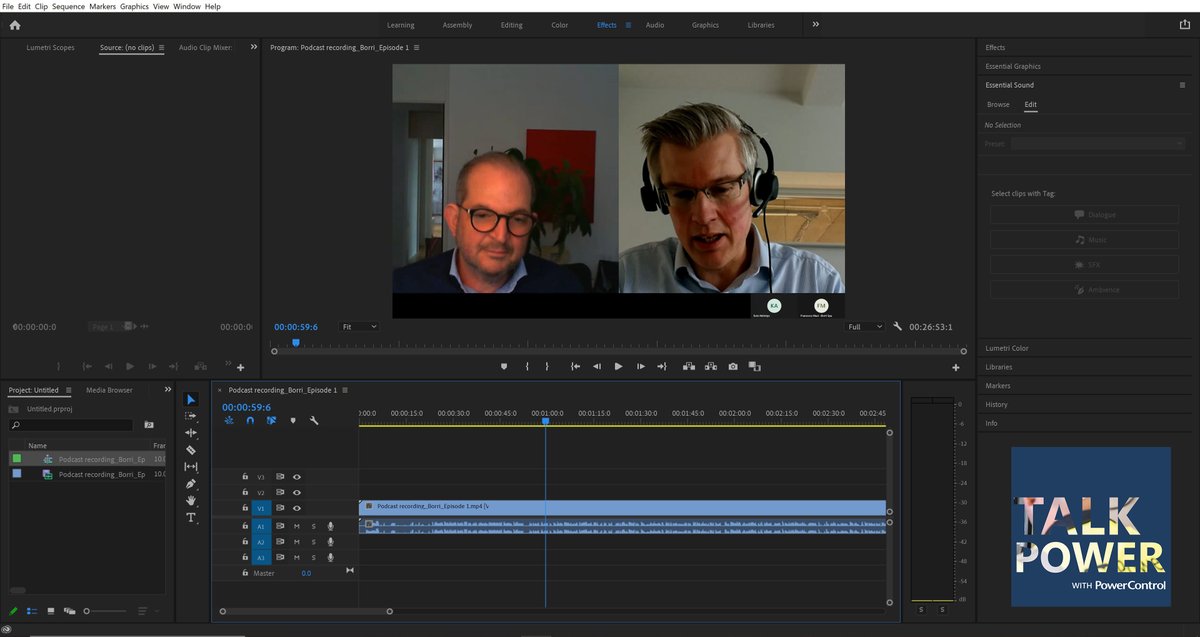
Task: Go to In point in Program monitor
Action: point(575,367)
